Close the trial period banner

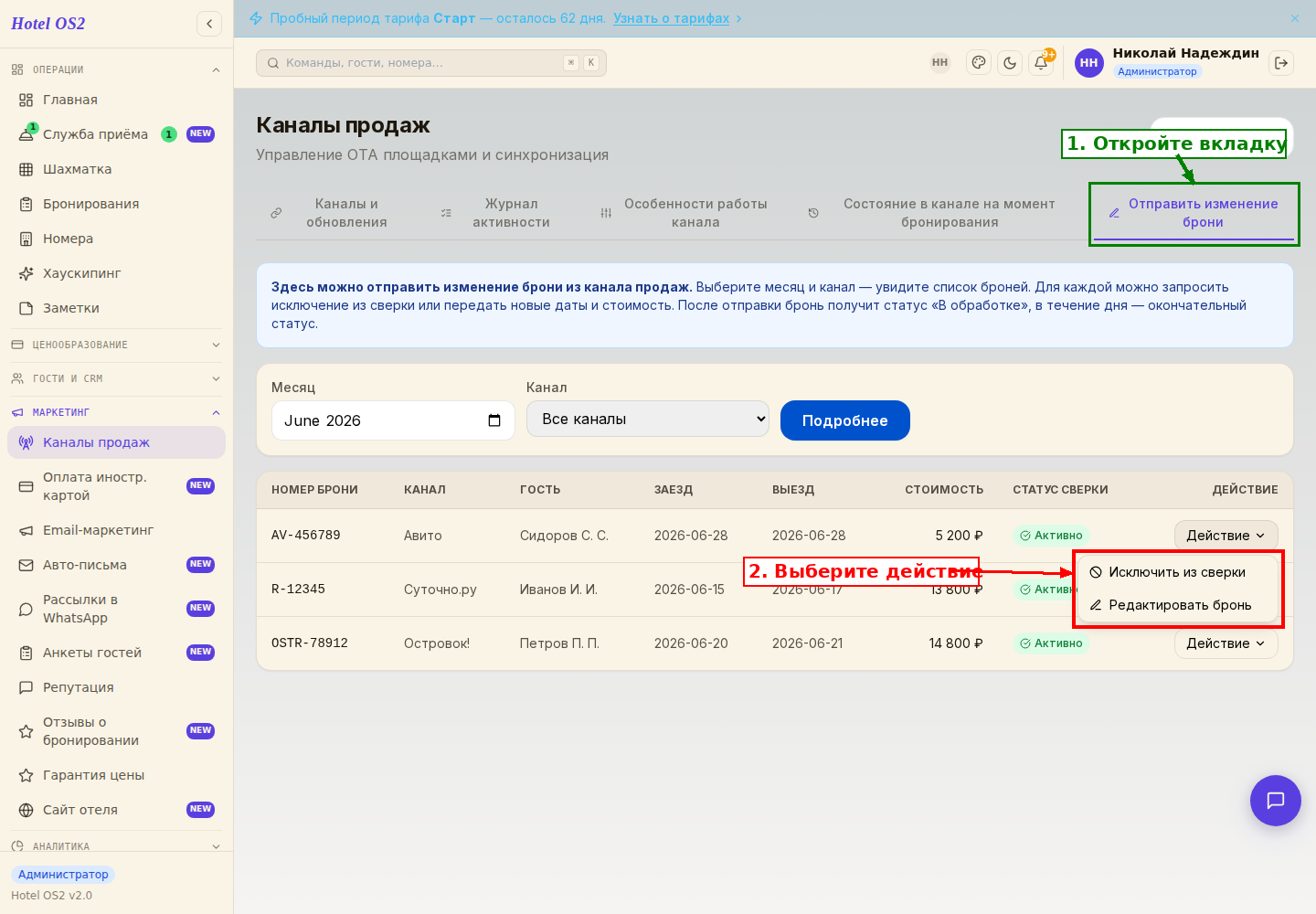(1295, 18)
